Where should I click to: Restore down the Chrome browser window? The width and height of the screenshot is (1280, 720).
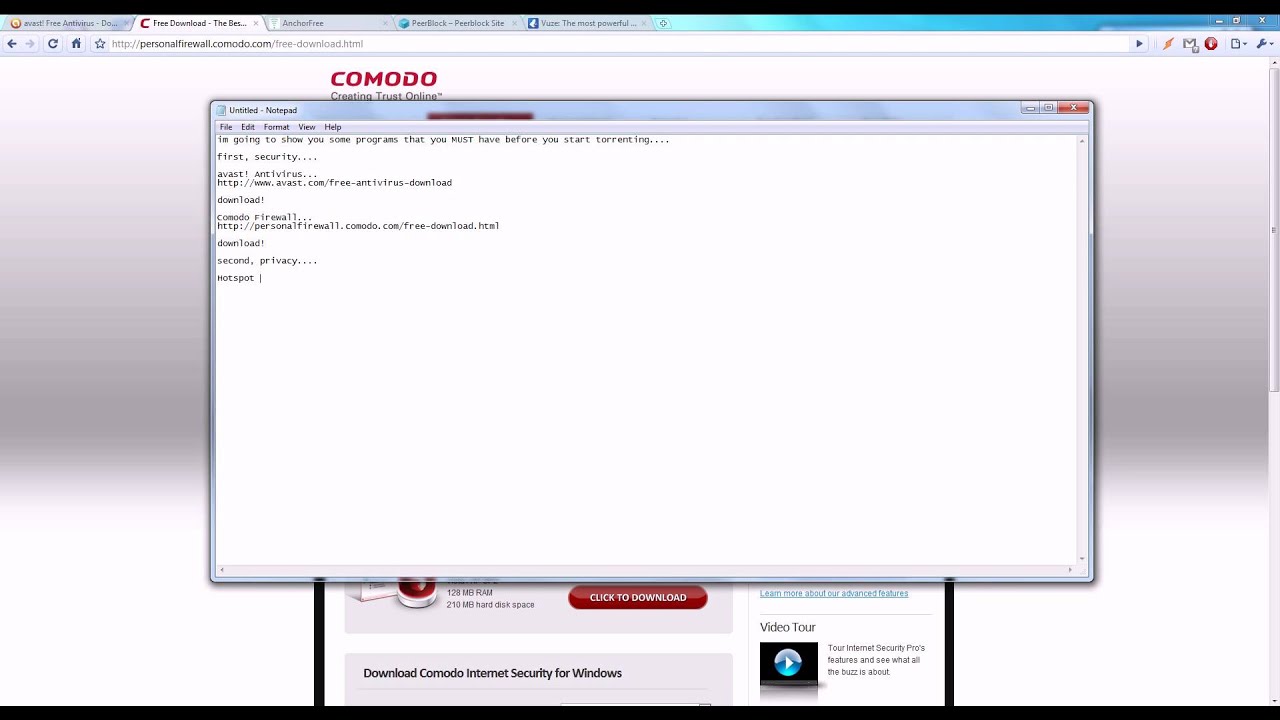[1236, 19]
